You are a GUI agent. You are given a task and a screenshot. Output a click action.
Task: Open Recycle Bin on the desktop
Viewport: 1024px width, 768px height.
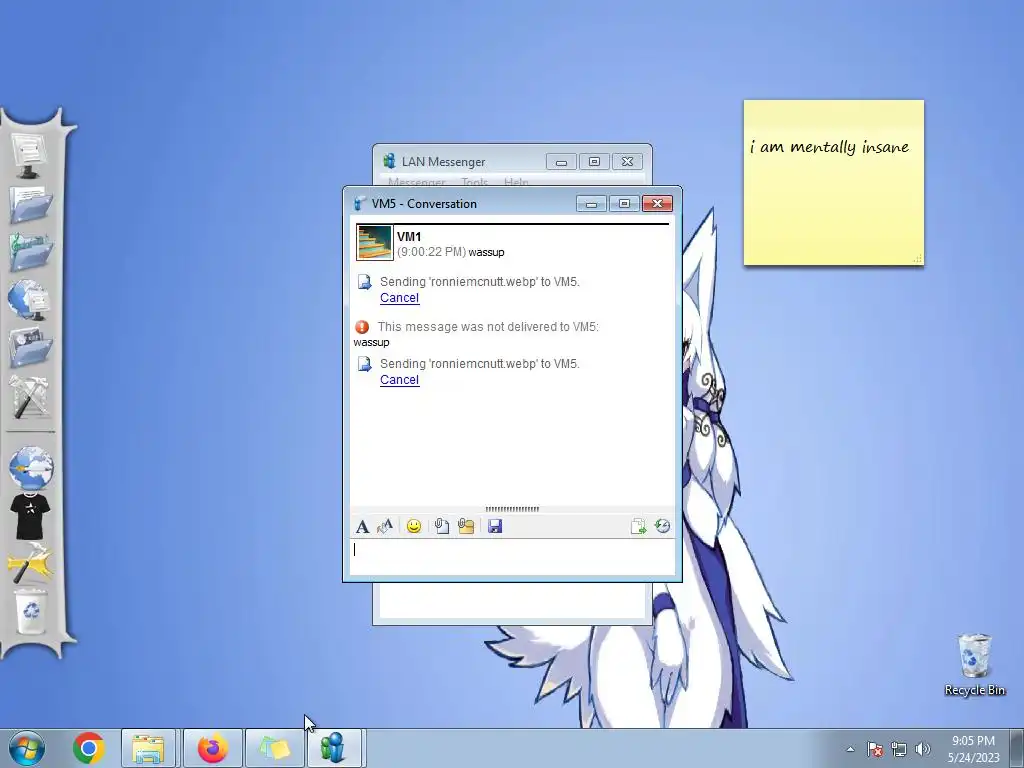point(974,664)
